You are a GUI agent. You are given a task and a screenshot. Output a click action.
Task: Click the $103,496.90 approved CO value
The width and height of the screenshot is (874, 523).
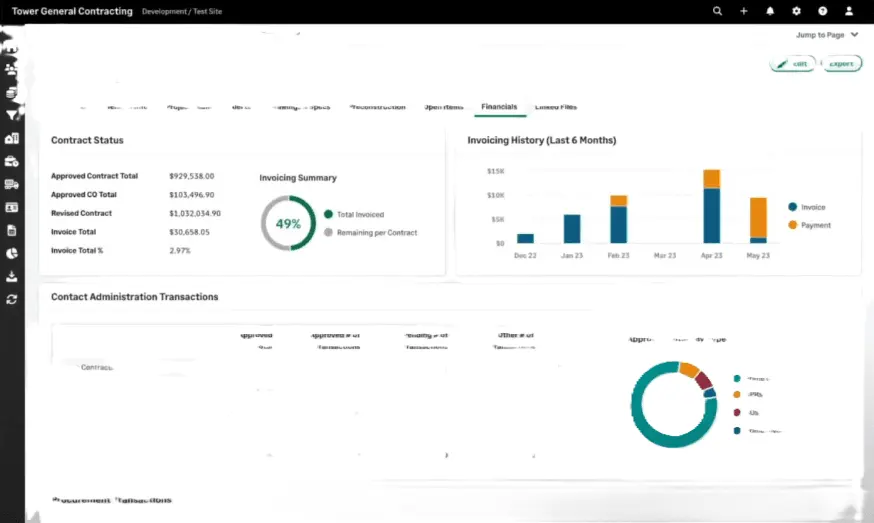point(192,195)
